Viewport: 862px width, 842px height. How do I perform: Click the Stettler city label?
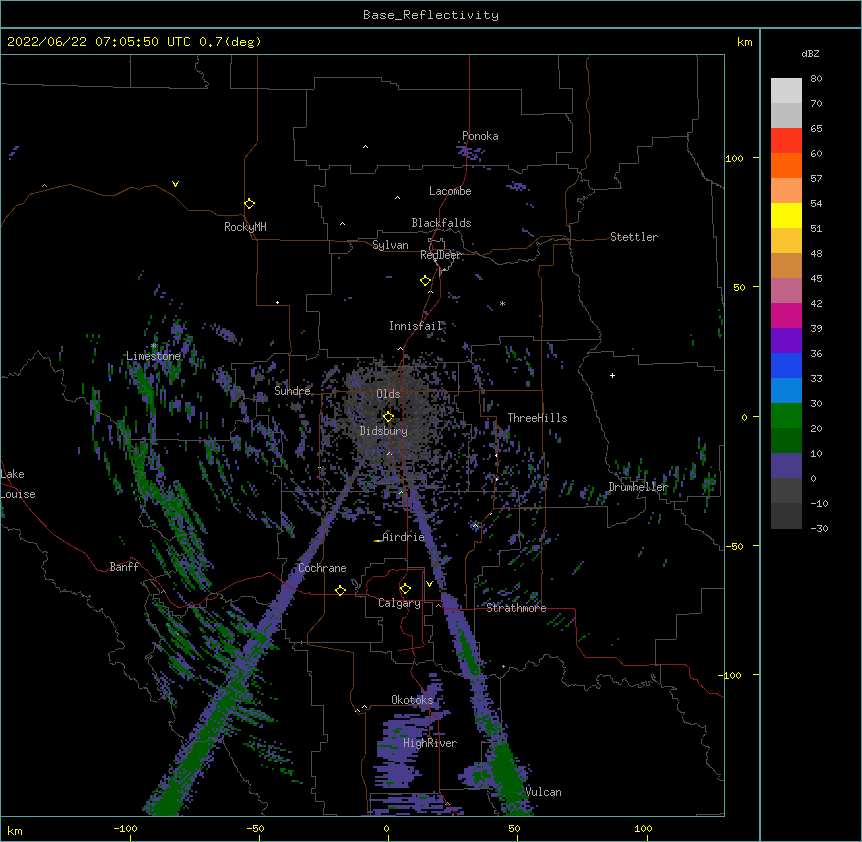634,237
